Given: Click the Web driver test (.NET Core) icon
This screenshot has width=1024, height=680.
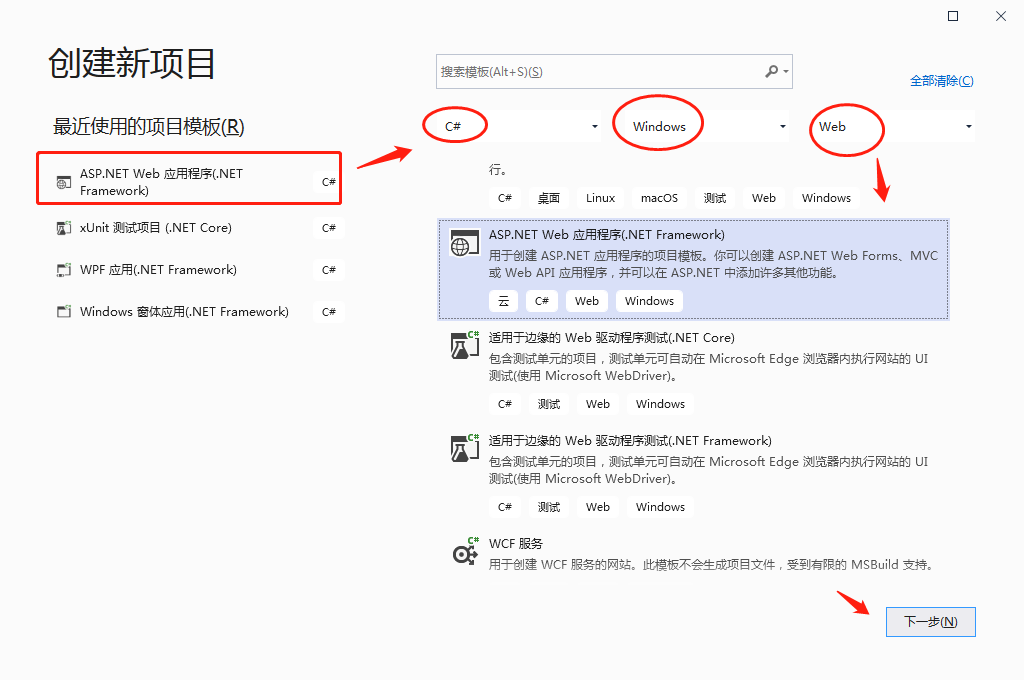Looking at the screenshot, I should [x=464, y=345].
